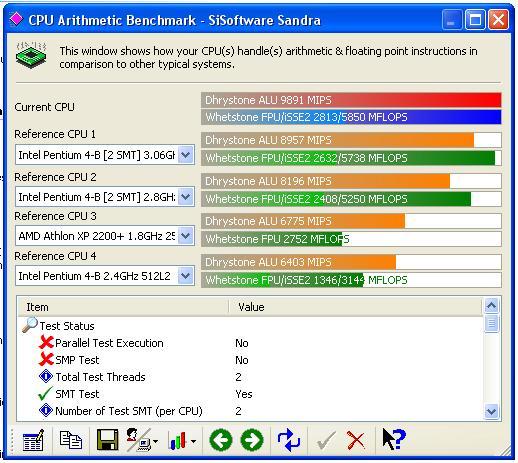This screenshot has height=463, width=518.
Task: Click the Whetstone 2408/5250 MFLOPS bar
Action: (351, 199)
